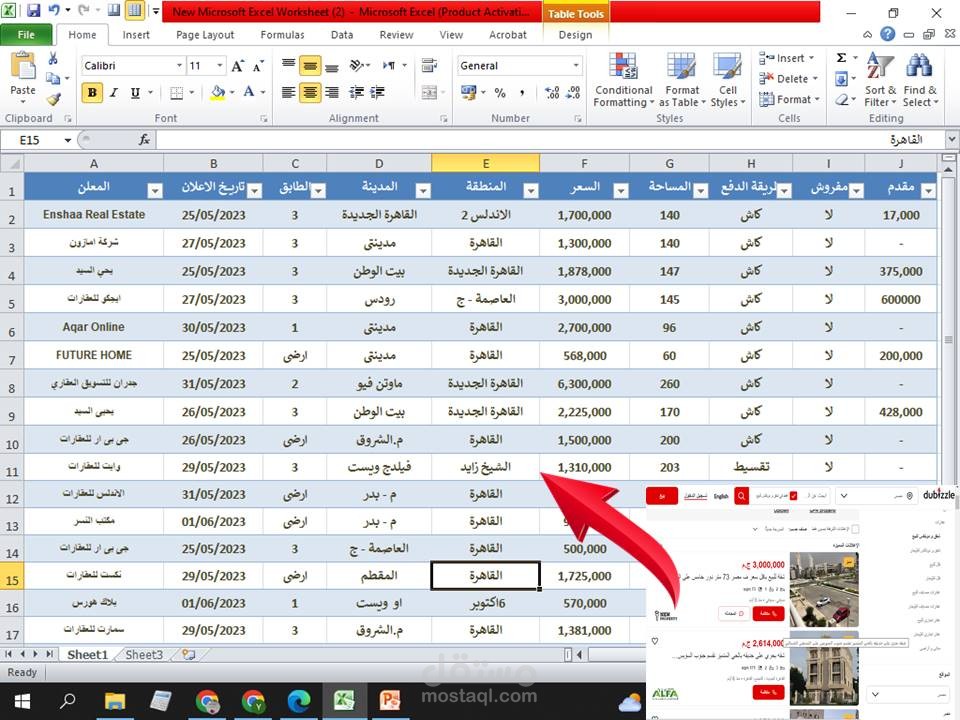The width and height of the screenshot is (960, 720).
Task: Click the Clear eraser icon
Action: tap(842, 99)
